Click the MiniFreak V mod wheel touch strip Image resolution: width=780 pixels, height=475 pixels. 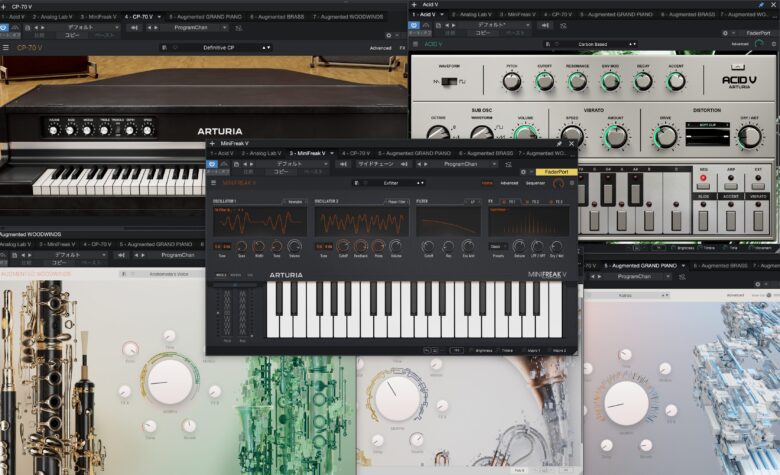pos(242,312)
